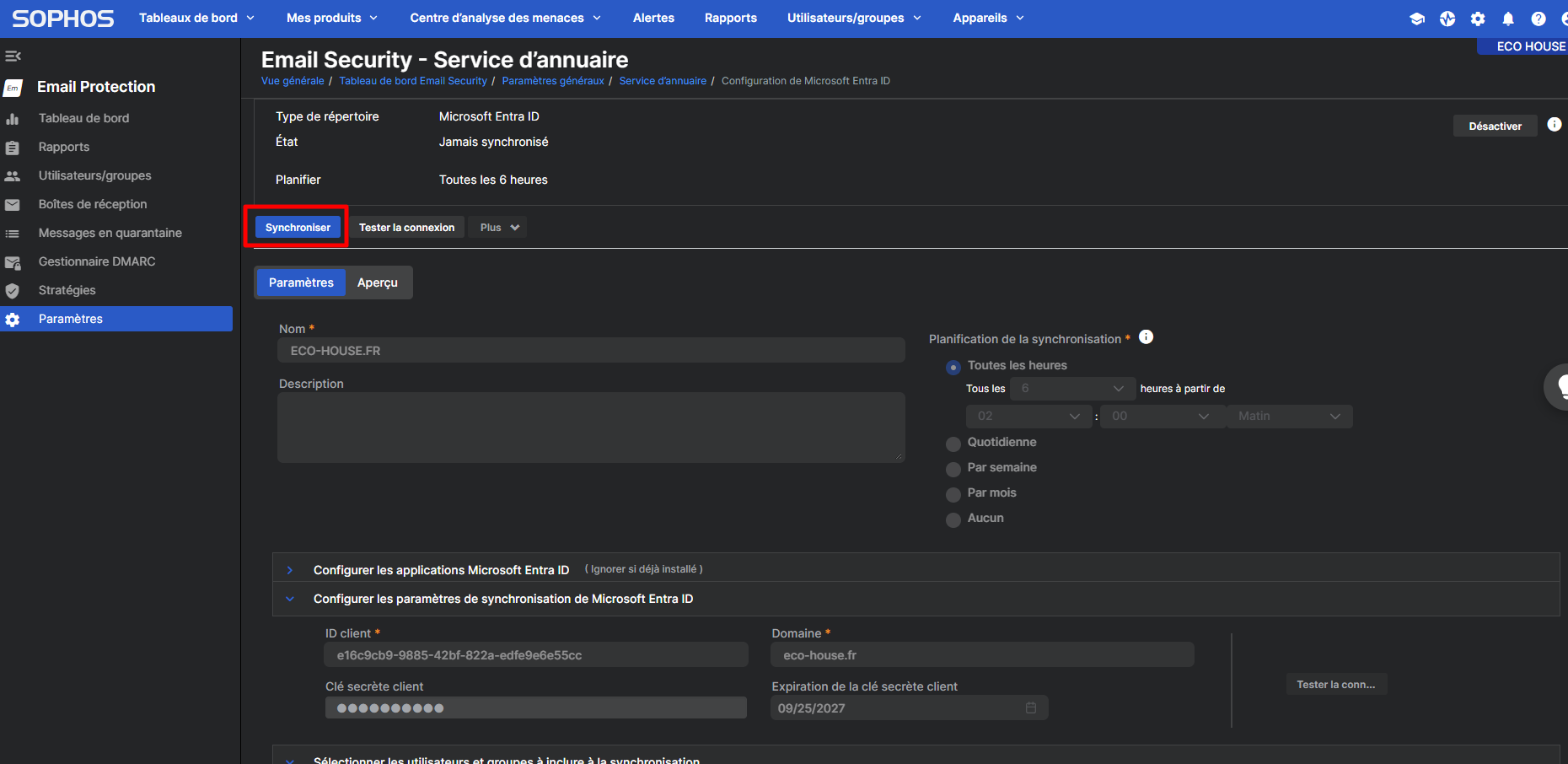Open Centre d'analyse des menaces dropdown

(505, 18)
